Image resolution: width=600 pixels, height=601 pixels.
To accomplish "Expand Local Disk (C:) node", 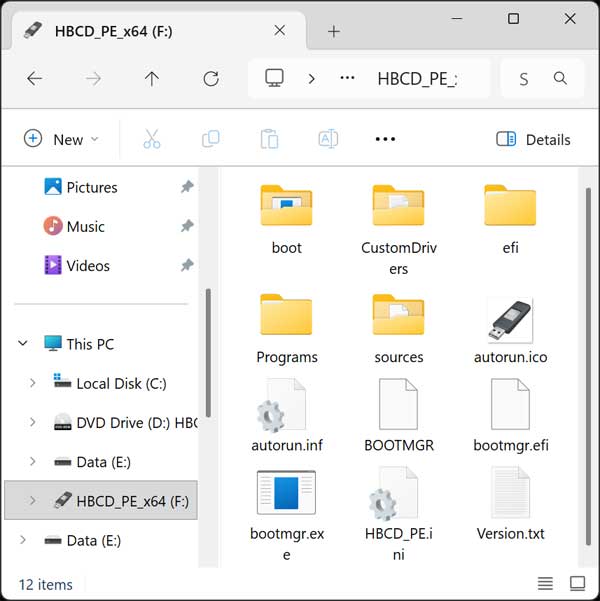I will 33,383.
